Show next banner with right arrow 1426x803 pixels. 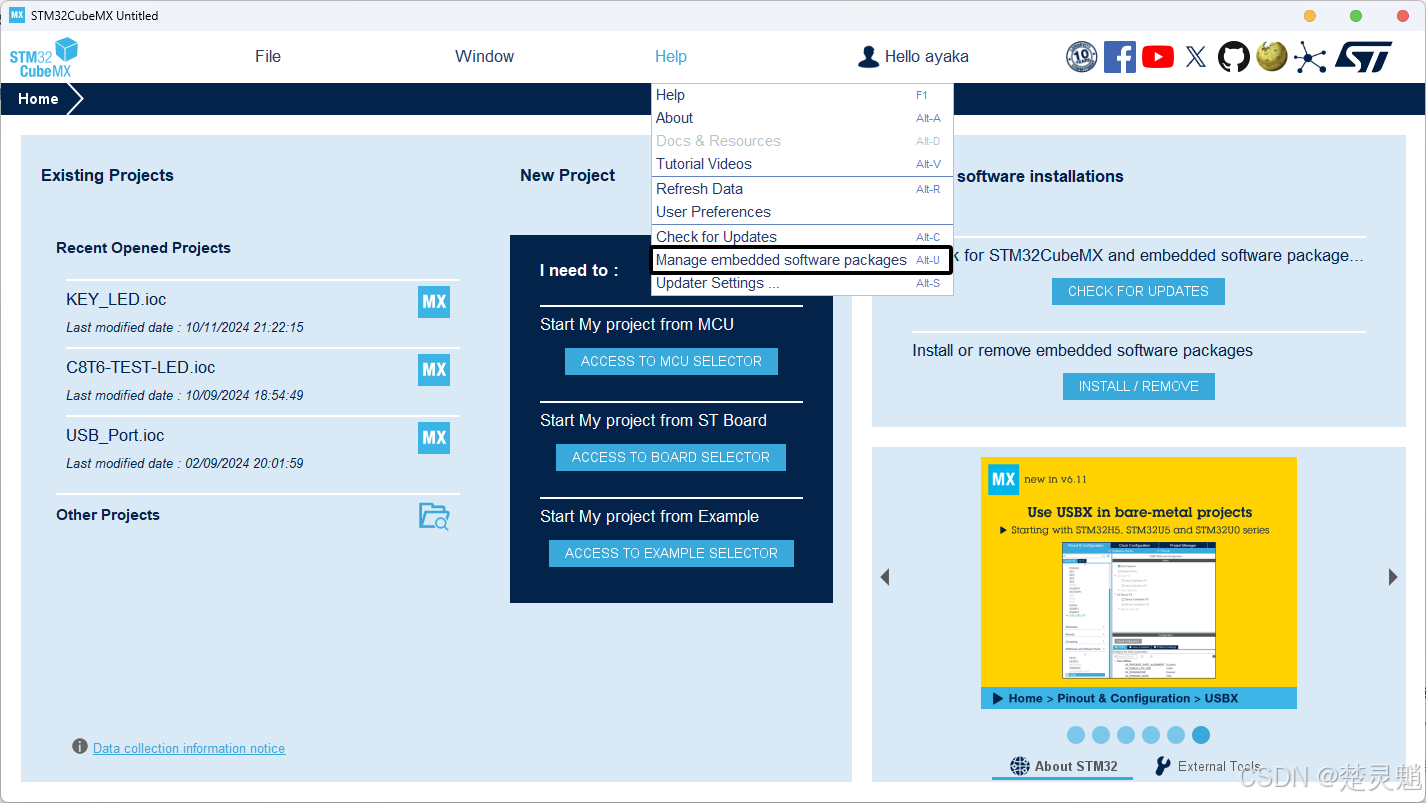pos(1392,577)
